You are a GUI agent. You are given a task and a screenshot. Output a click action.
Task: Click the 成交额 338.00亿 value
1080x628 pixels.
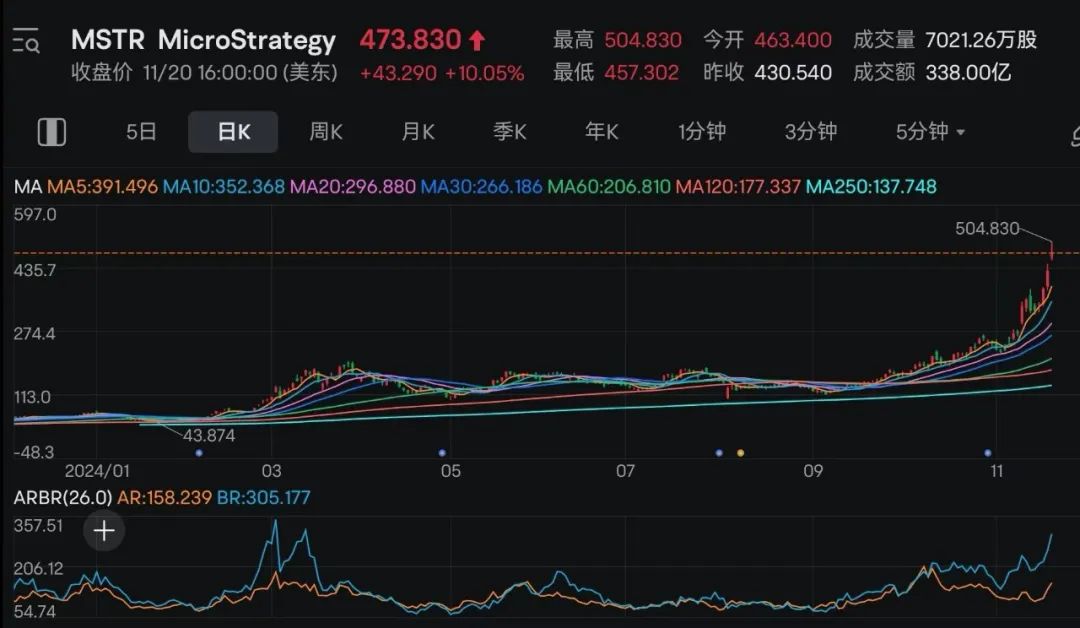968,72
